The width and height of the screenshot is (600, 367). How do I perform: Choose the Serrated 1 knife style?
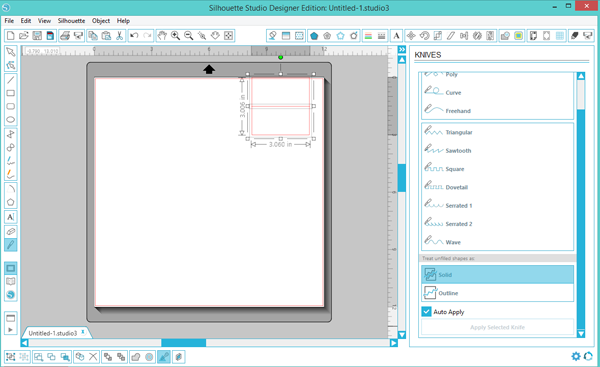(497, 206)
